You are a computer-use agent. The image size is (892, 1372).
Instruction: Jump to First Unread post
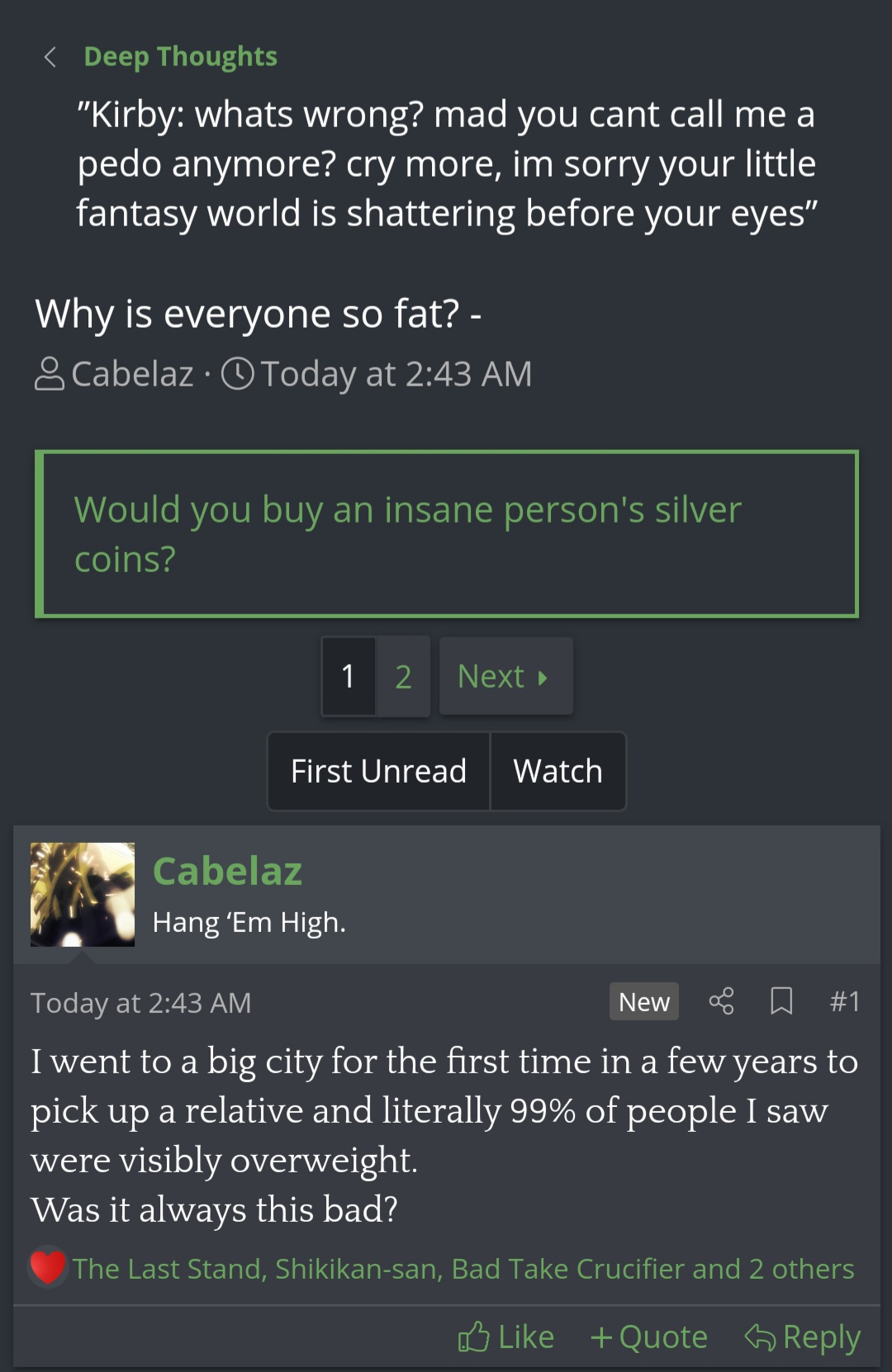click(x=378, y=771)
